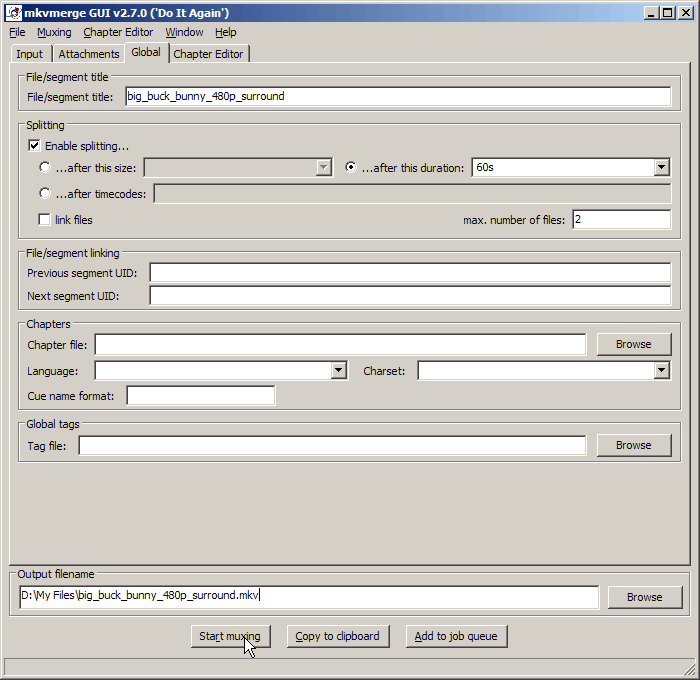Click the Next segment UID field
The image size is (700, 680).
(x=410, y=296)
